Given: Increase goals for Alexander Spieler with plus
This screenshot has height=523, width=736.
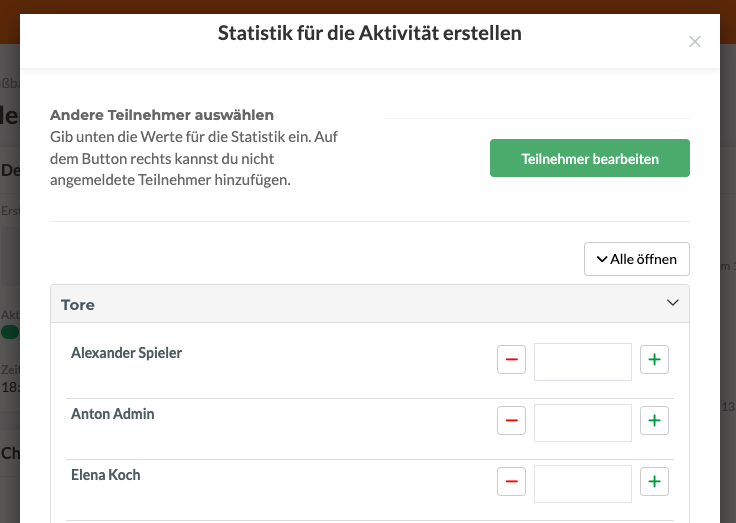Looking at the screenshot, I should [654, 361].
